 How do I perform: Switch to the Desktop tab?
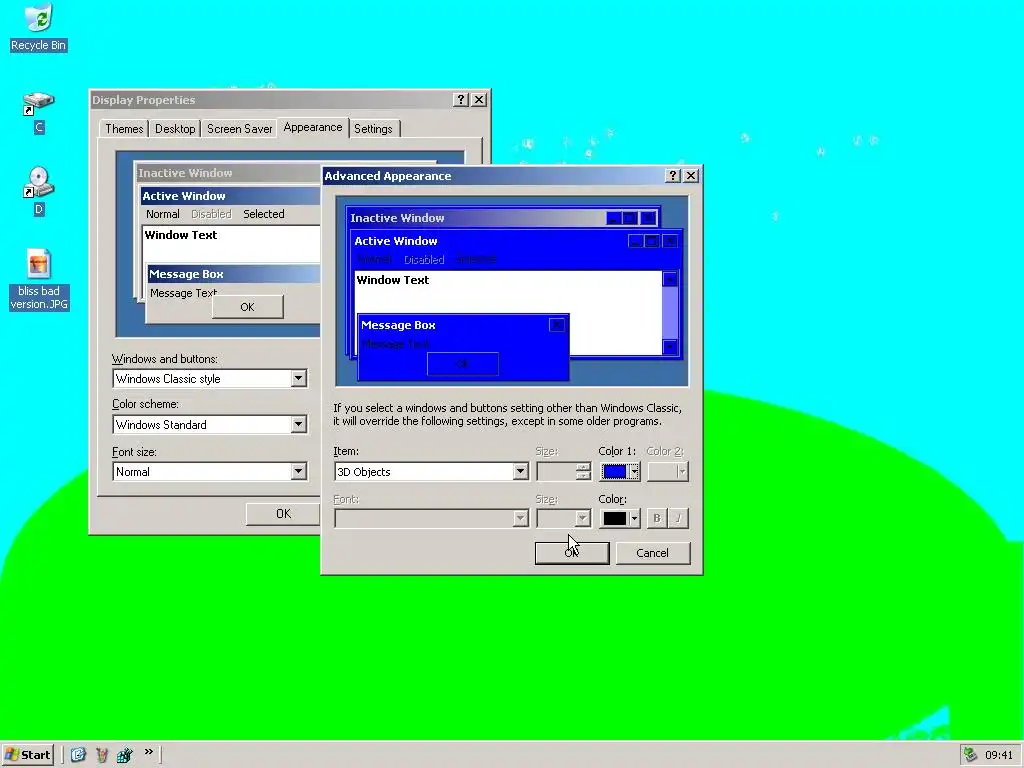[175, 129]
